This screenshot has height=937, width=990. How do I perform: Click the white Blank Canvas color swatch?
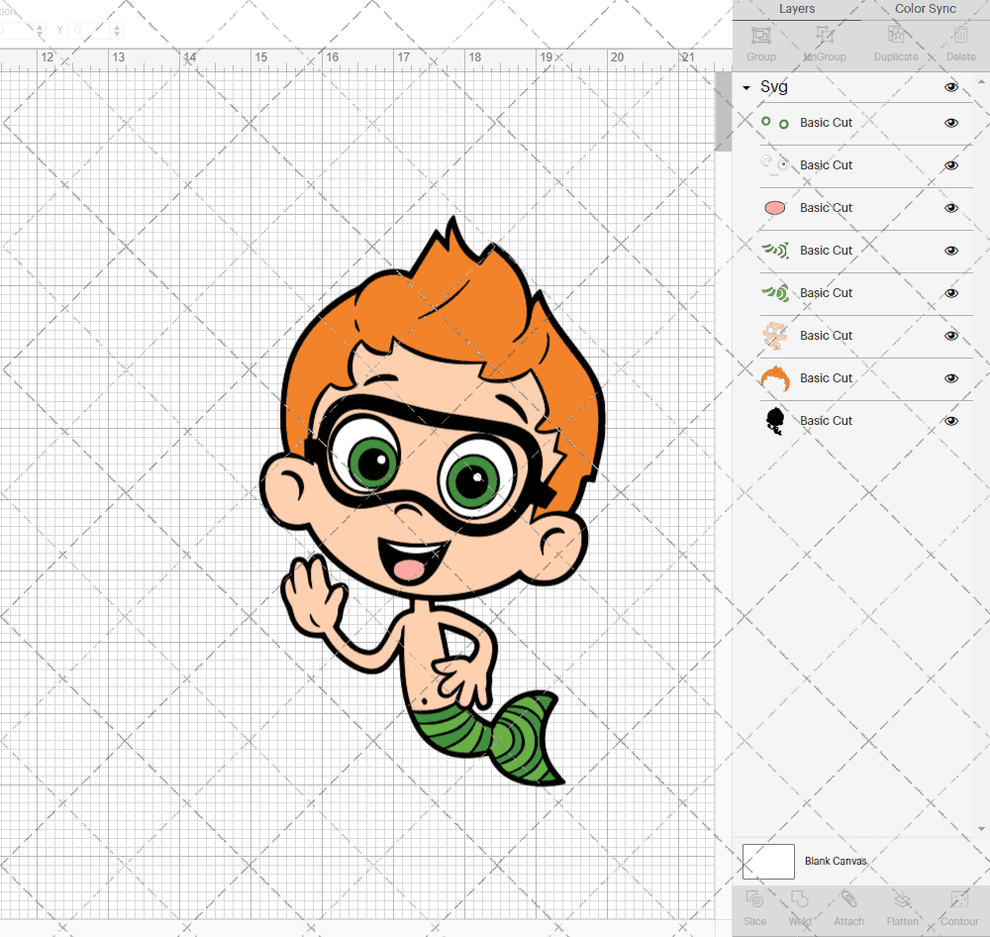pyautogui.click(x=768, y=861)
